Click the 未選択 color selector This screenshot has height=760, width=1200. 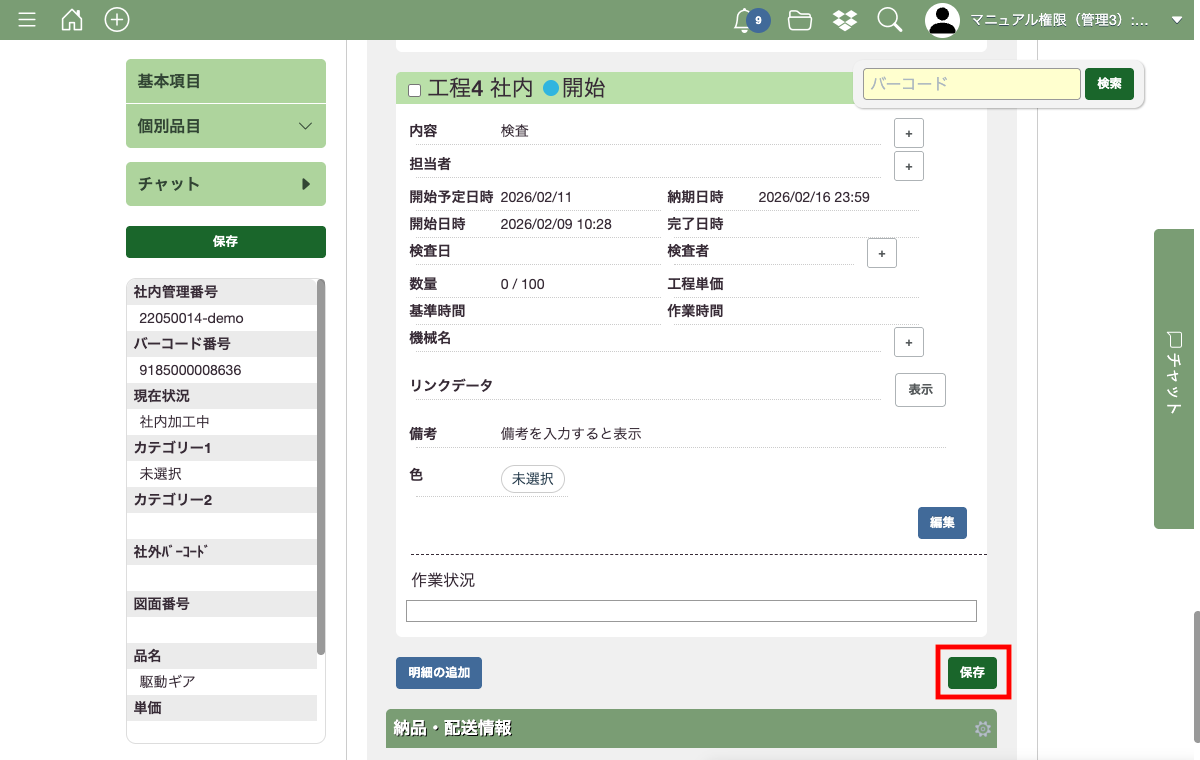(x=533, y=479)
